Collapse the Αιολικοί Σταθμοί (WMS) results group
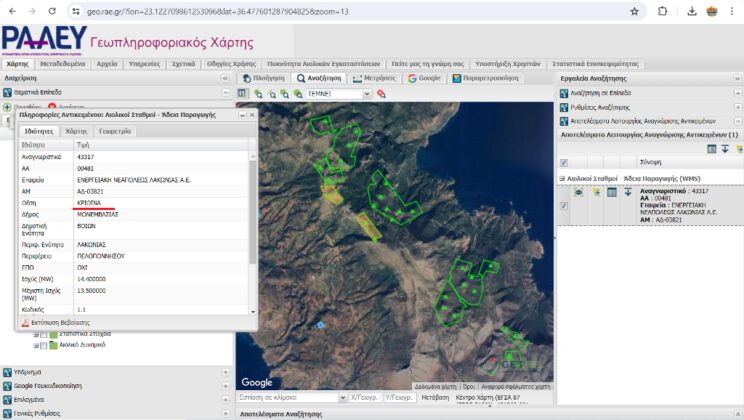Screen dimensions: 744x420 (x=562, y=178)
